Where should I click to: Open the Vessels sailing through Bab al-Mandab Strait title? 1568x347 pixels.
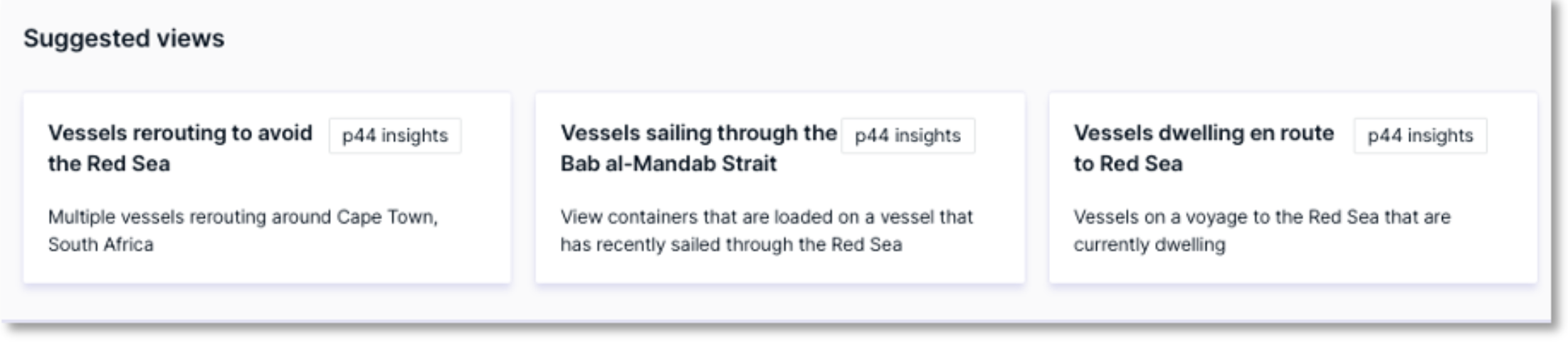coord(698,133)
